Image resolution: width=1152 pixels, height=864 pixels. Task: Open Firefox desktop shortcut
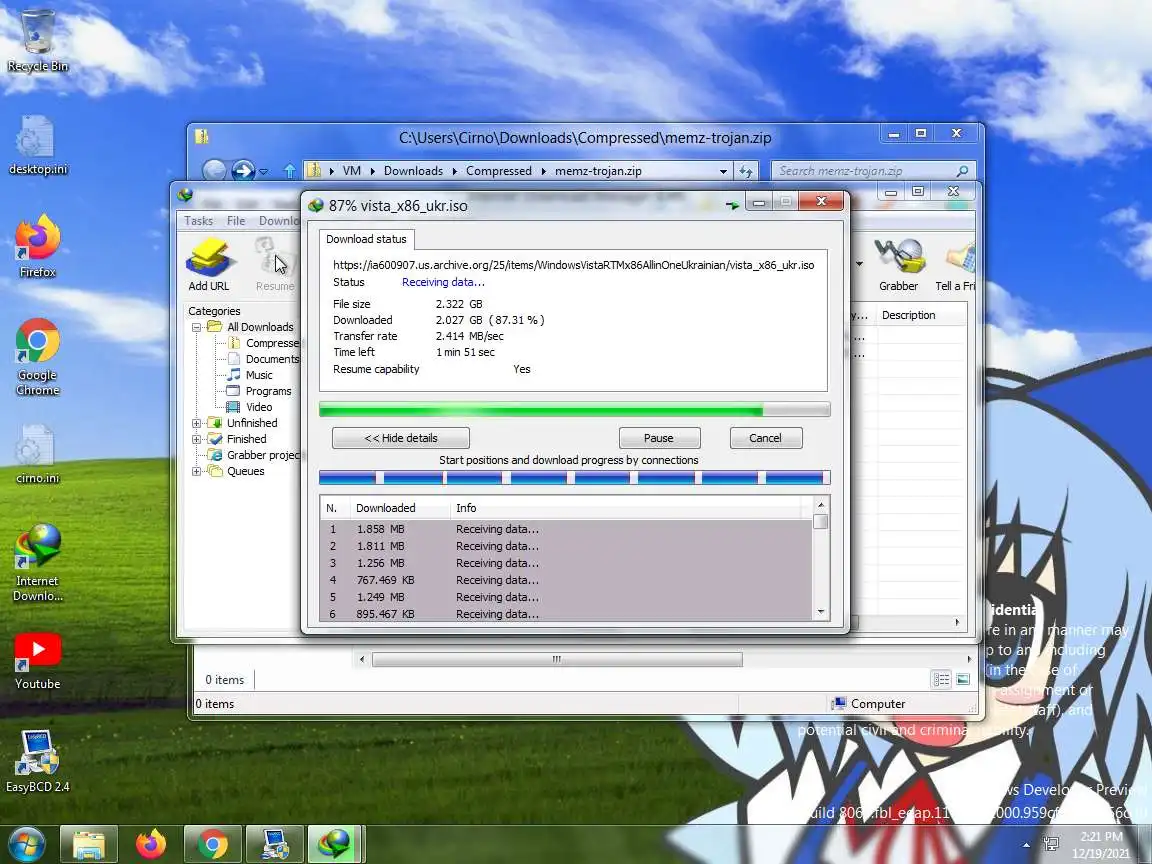(x=37, y=246)
